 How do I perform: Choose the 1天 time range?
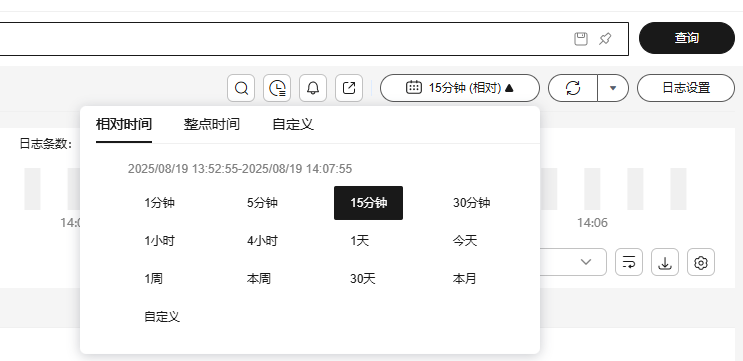[x=360, y=241]
